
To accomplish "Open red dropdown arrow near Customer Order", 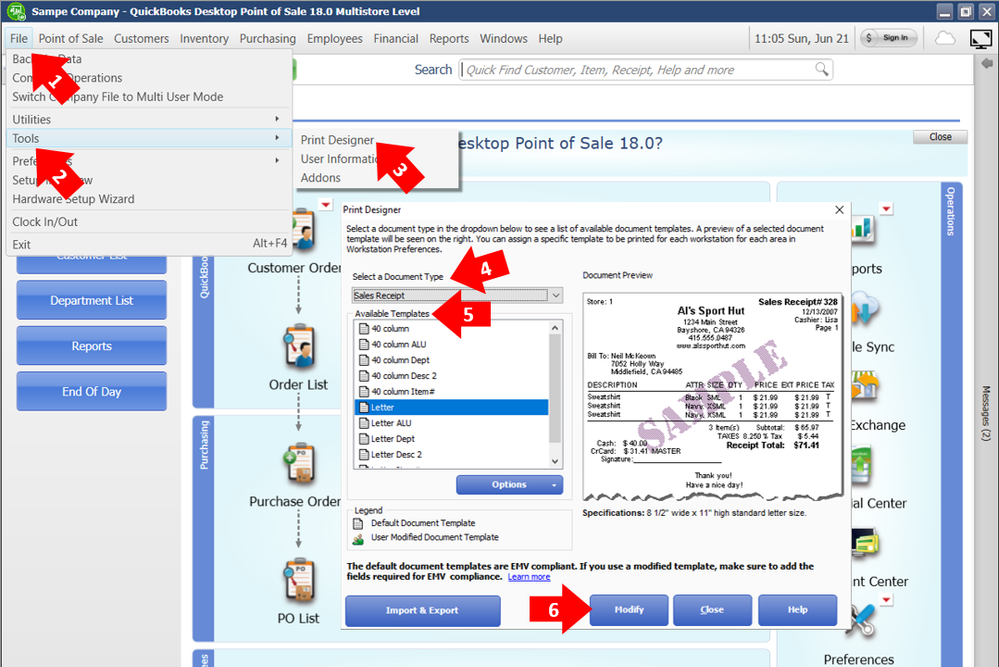I will (326, 205).
